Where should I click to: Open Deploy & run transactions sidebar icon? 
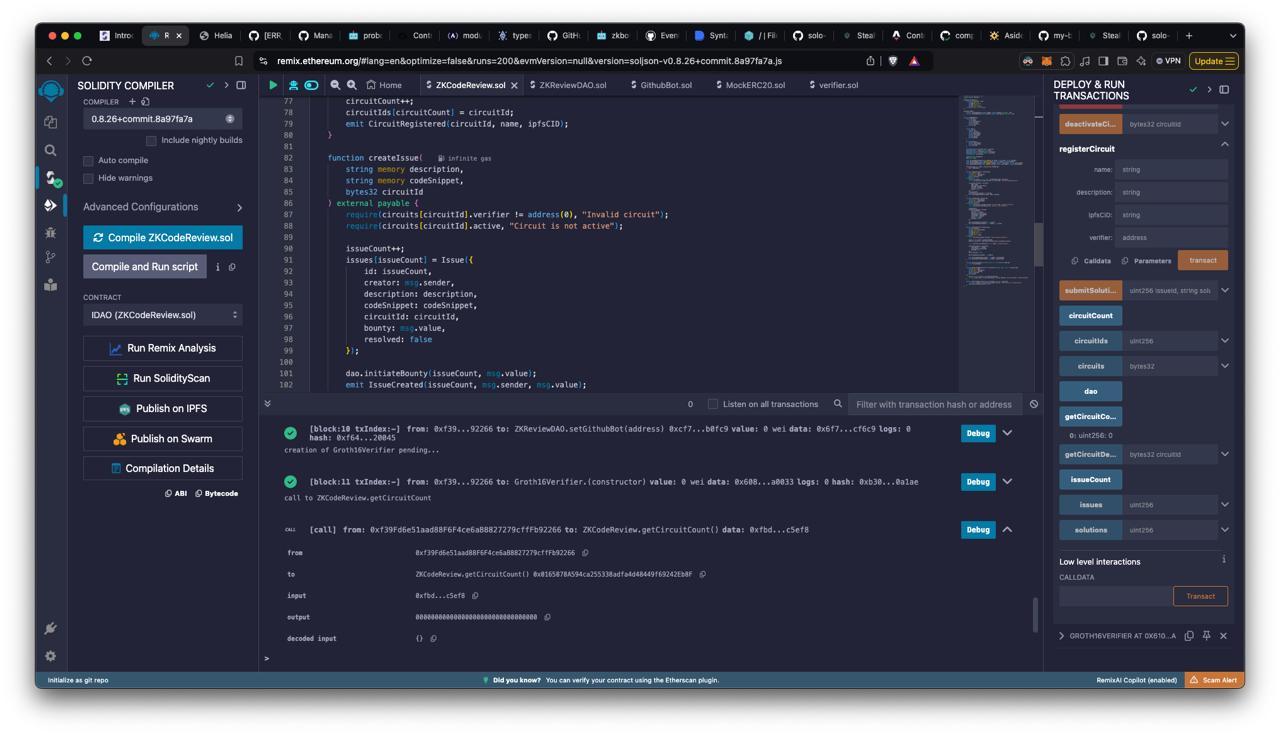[51, 205]
